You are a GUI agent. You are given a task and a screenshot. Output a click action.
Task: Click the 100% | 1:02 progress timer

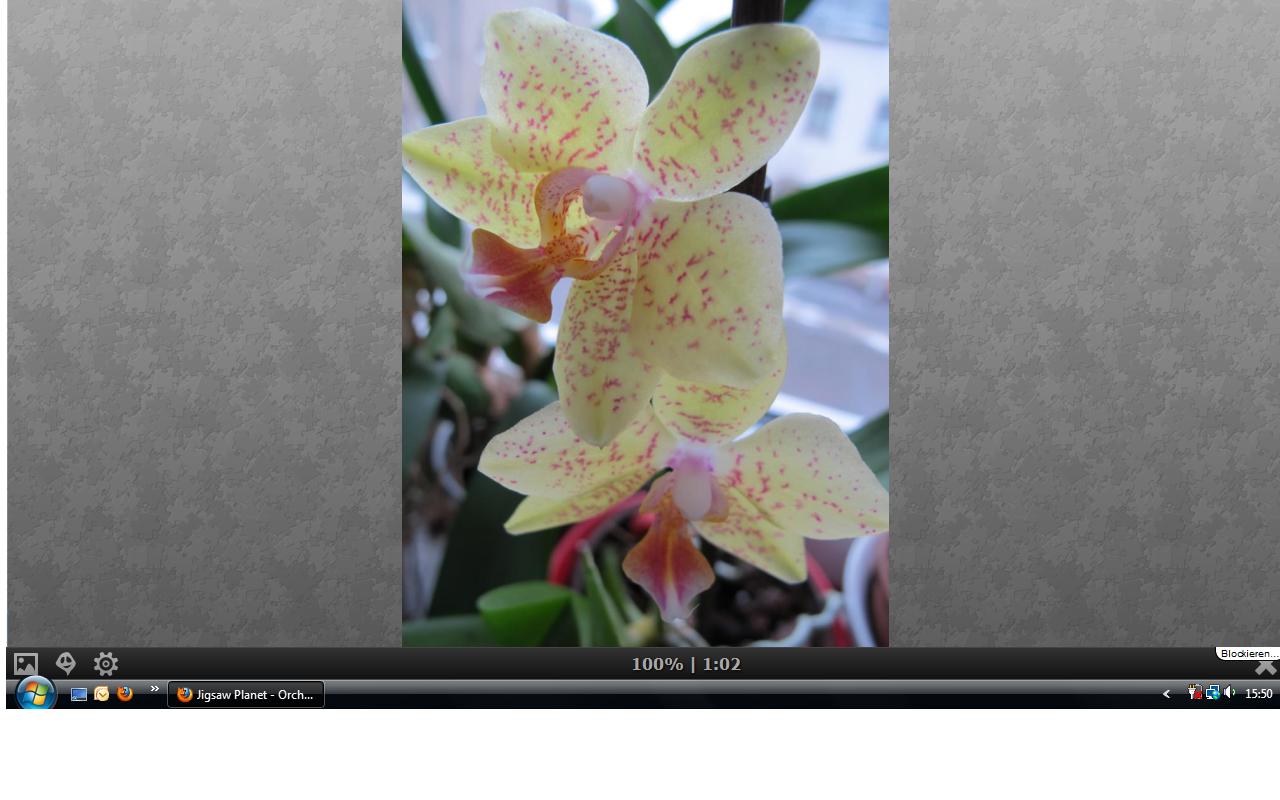tap(685, 664)
